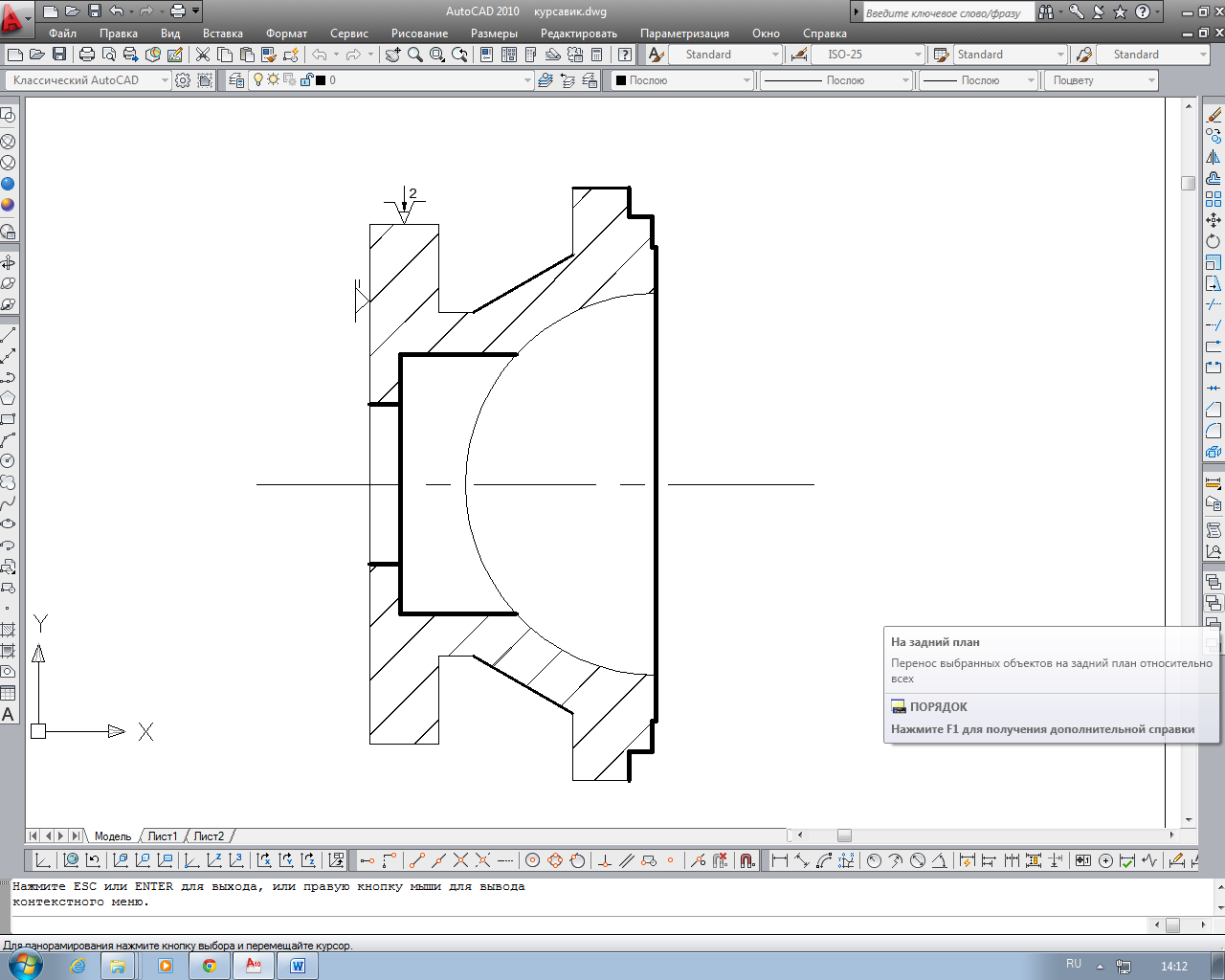
Task: Click the Plot printer icon in standard toolbar
Action: [x=87, y=55]
